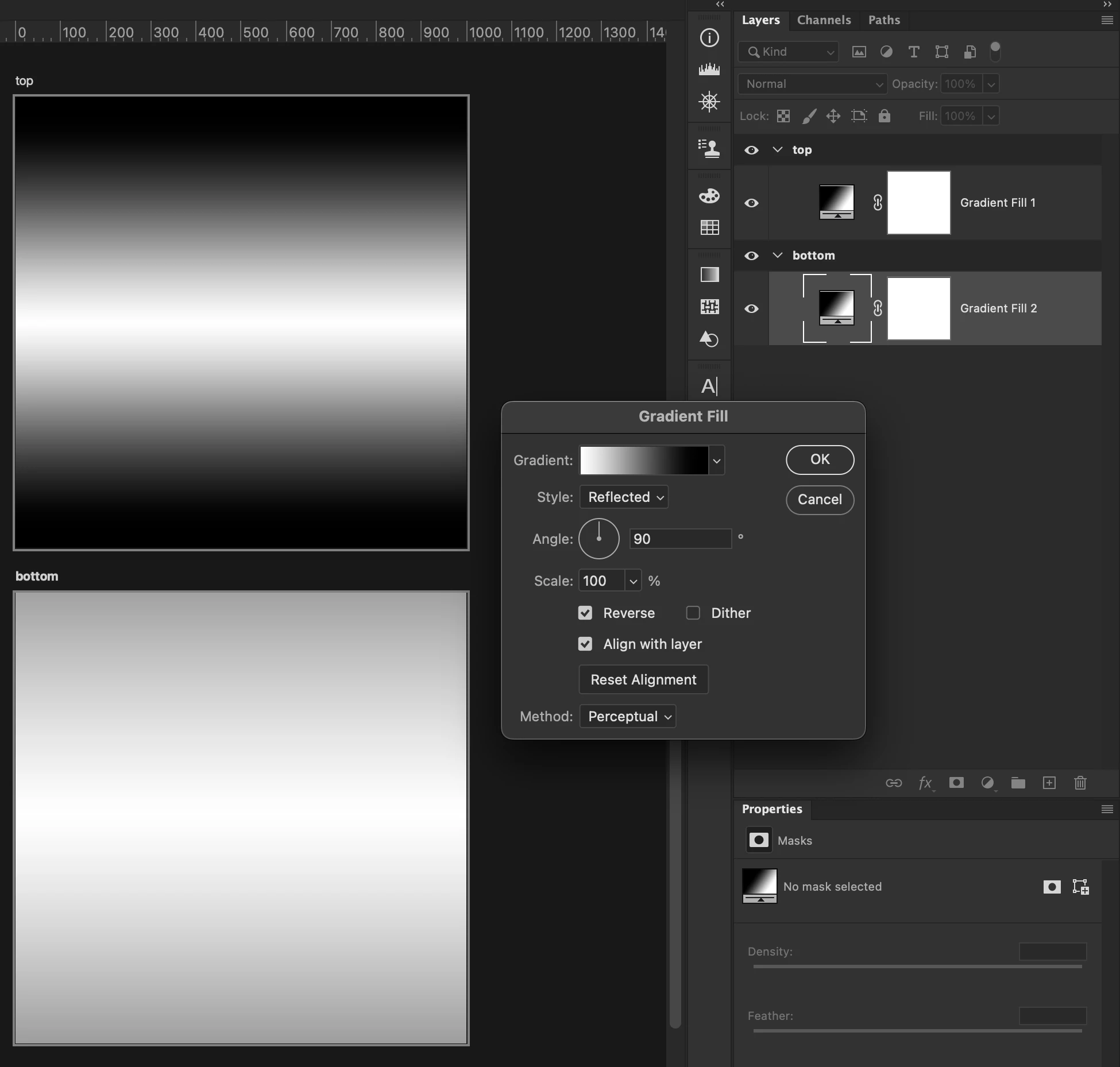Switch to the Paths tab

click(x=884, y=20)
